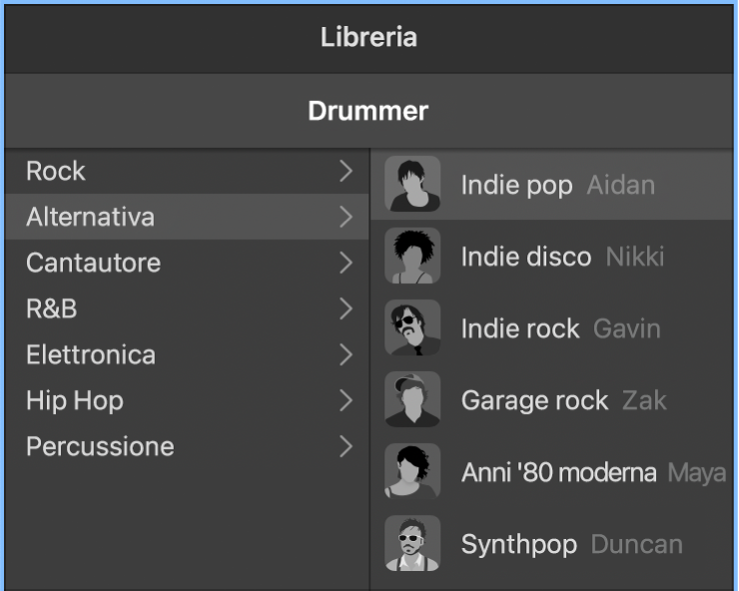Click the Libreria panel title
The width and height of the screenshot is (739, 591).
[369, 37]
